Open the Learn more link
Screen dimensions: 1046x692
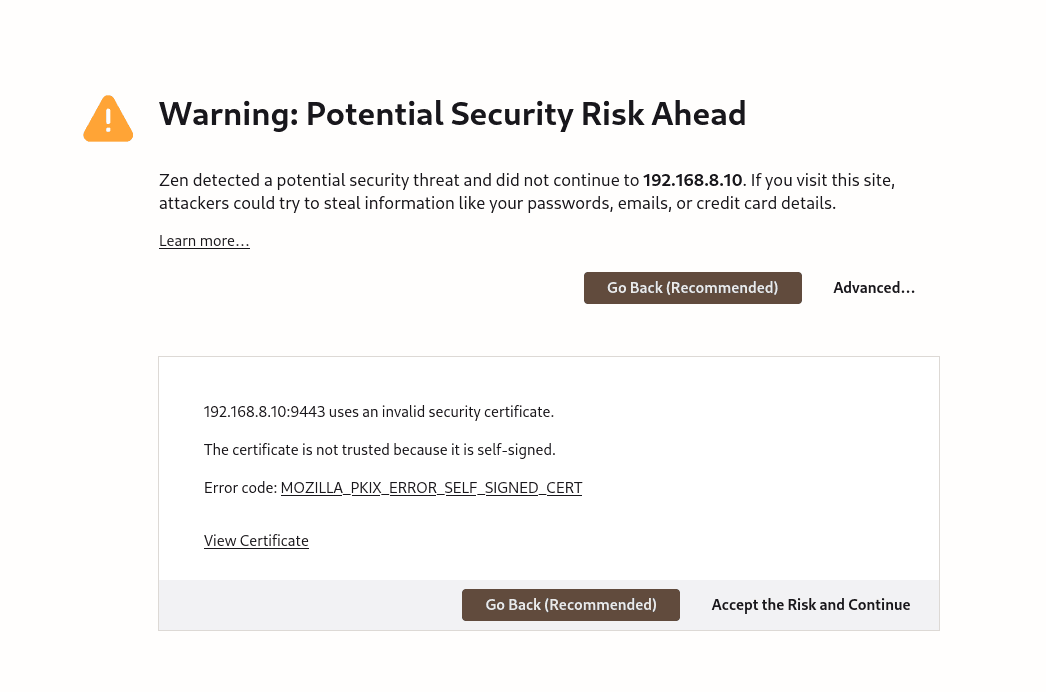pos(204,241)
